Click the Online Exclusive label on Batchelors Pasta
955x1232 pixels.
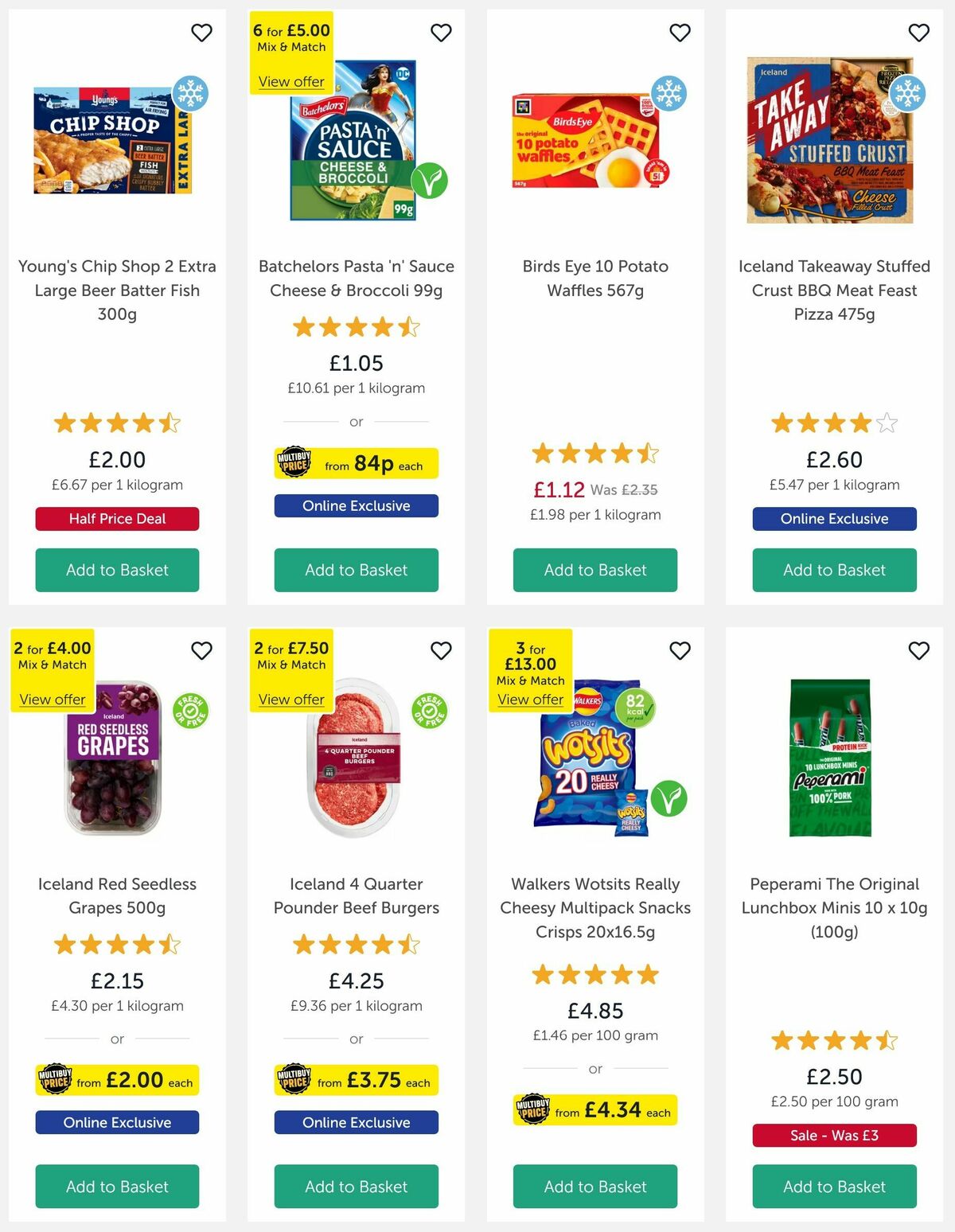pos(356,506)
